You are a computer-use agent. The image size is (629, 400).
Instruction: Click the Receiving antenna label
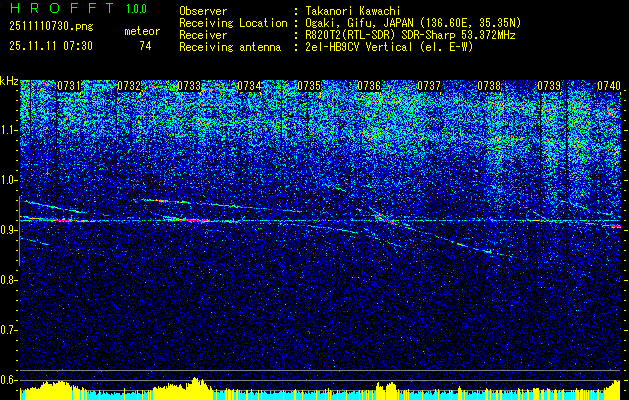pos(230,47)
